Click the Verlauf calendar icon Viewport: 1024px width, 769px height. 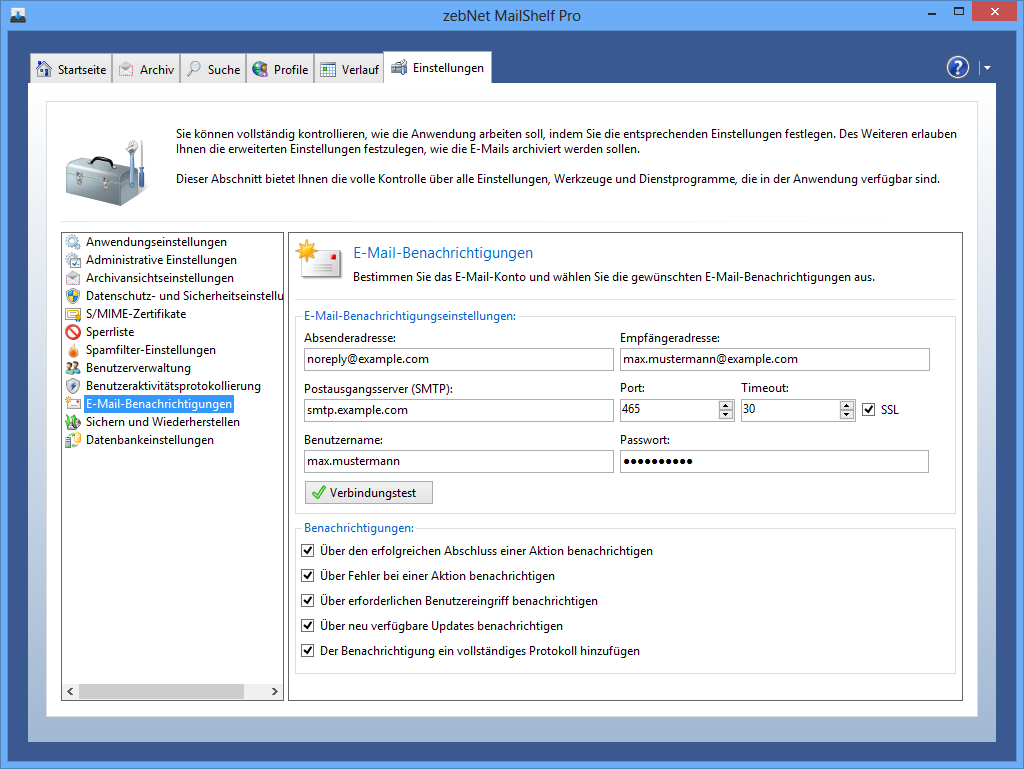pos(328,69)
